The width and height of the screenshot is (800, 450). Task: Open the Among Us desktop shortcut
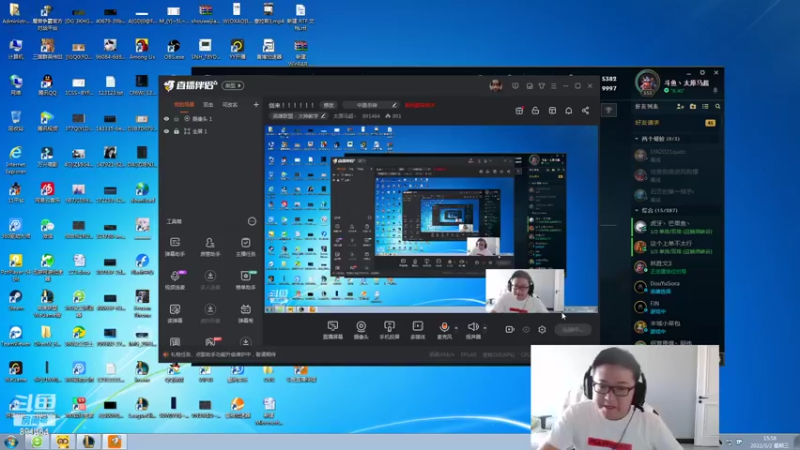pyautogui.click(x=142, y=49)
